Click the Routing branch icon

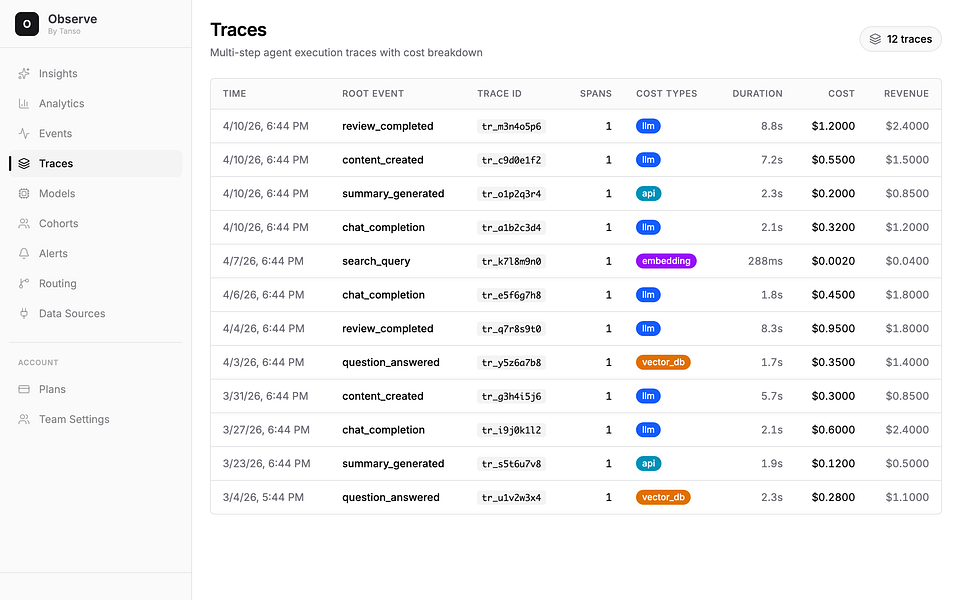24,283
